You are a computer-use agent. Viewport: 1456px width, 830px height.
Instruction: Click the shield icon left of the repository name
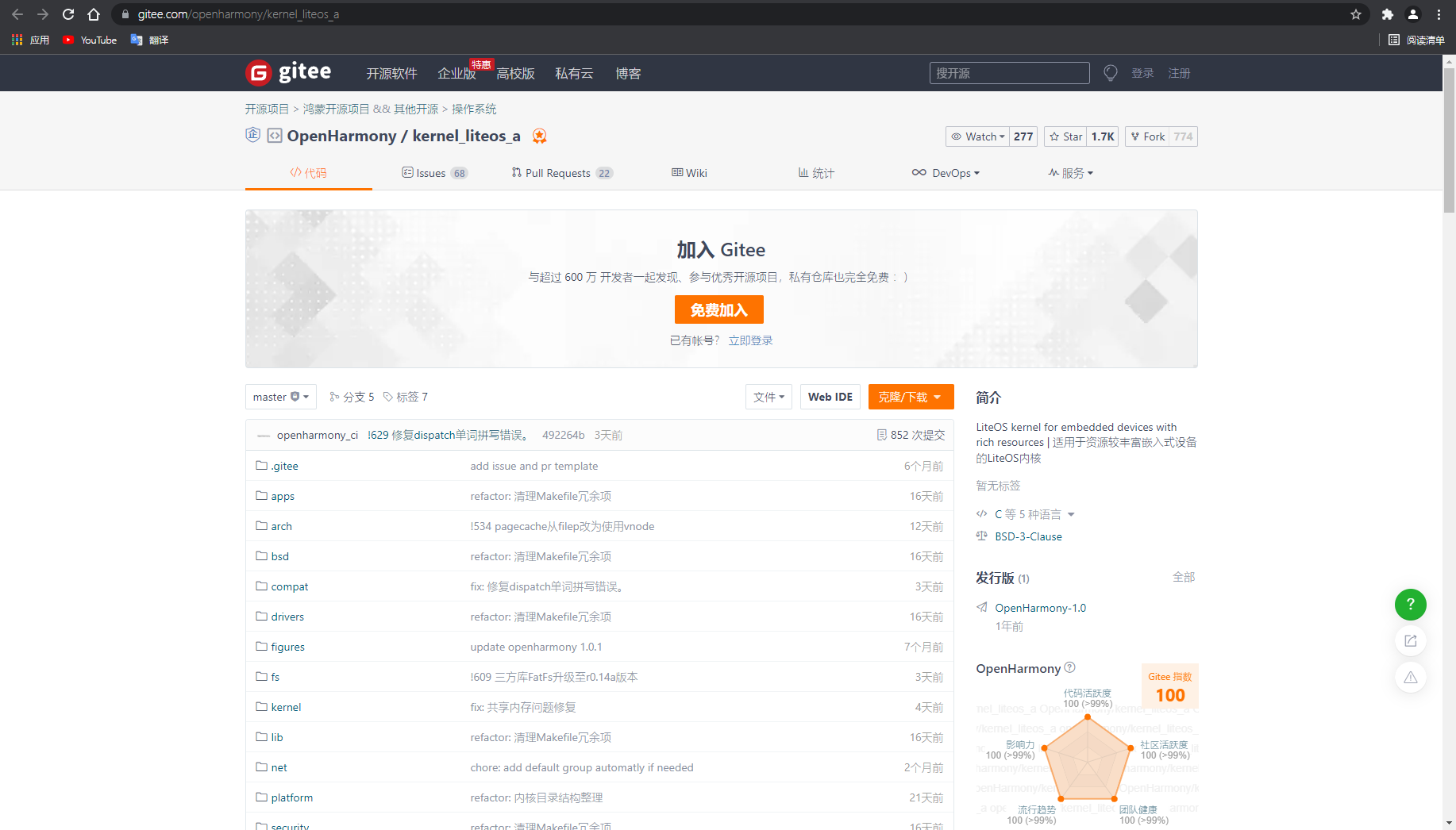click(x=252, y=135)
